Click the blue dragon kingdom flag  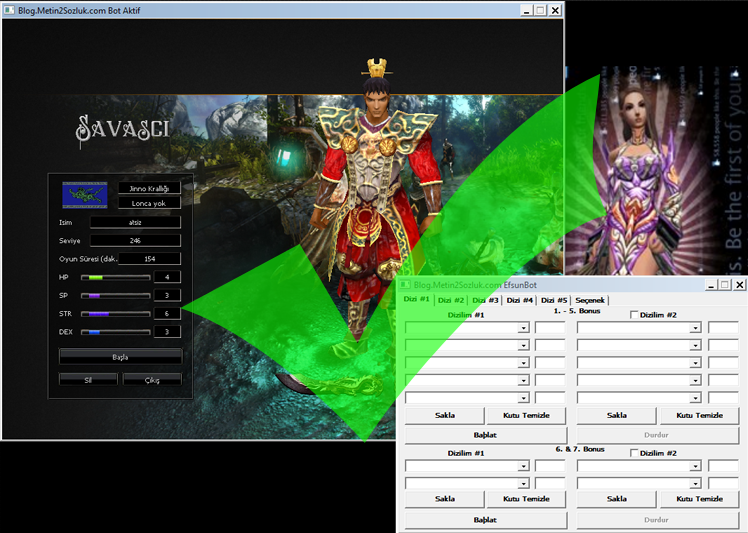[85, 195]
